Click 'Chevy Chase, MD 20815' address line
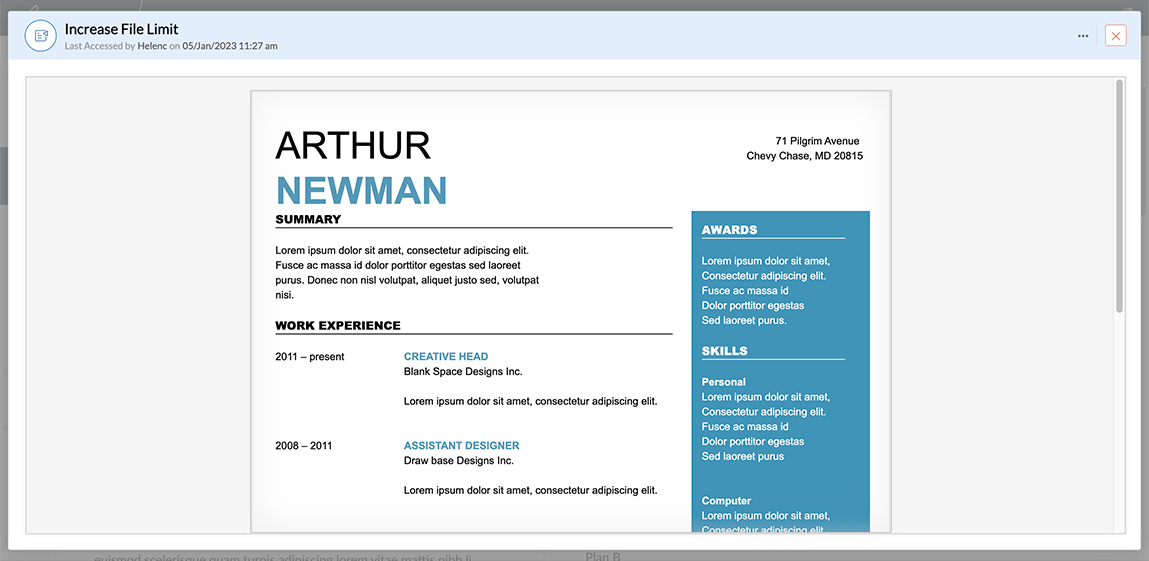This screenshot has width=1149, height=561. click(805, 156)
